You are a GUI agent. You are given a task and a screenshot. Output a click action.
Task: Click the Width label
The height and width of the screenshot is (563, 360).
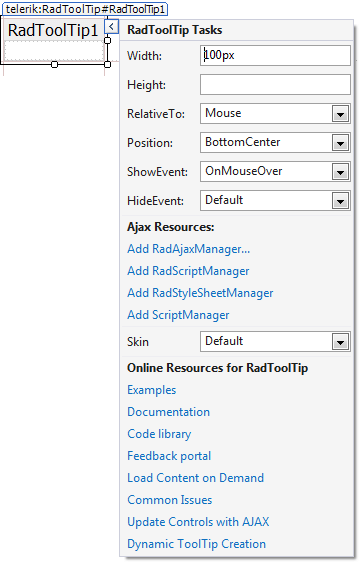pos(144,56)
